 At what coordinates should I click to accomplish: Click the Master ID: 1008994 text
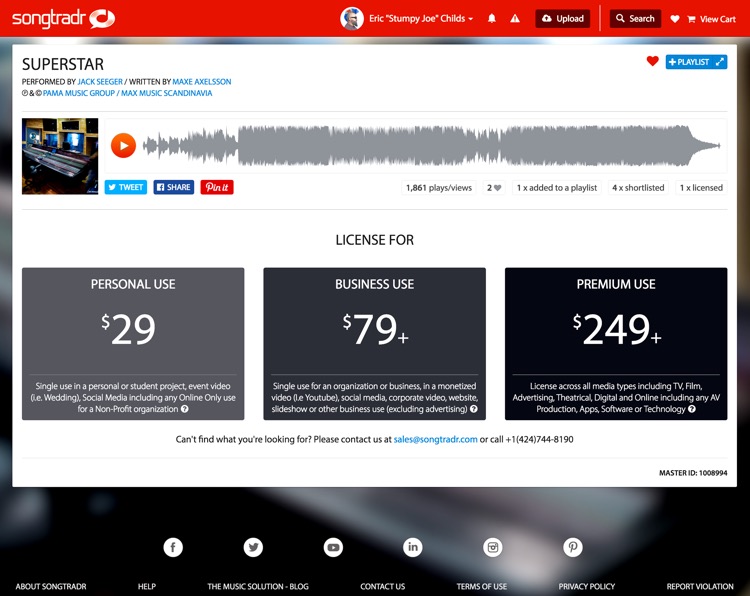(693, 473)
